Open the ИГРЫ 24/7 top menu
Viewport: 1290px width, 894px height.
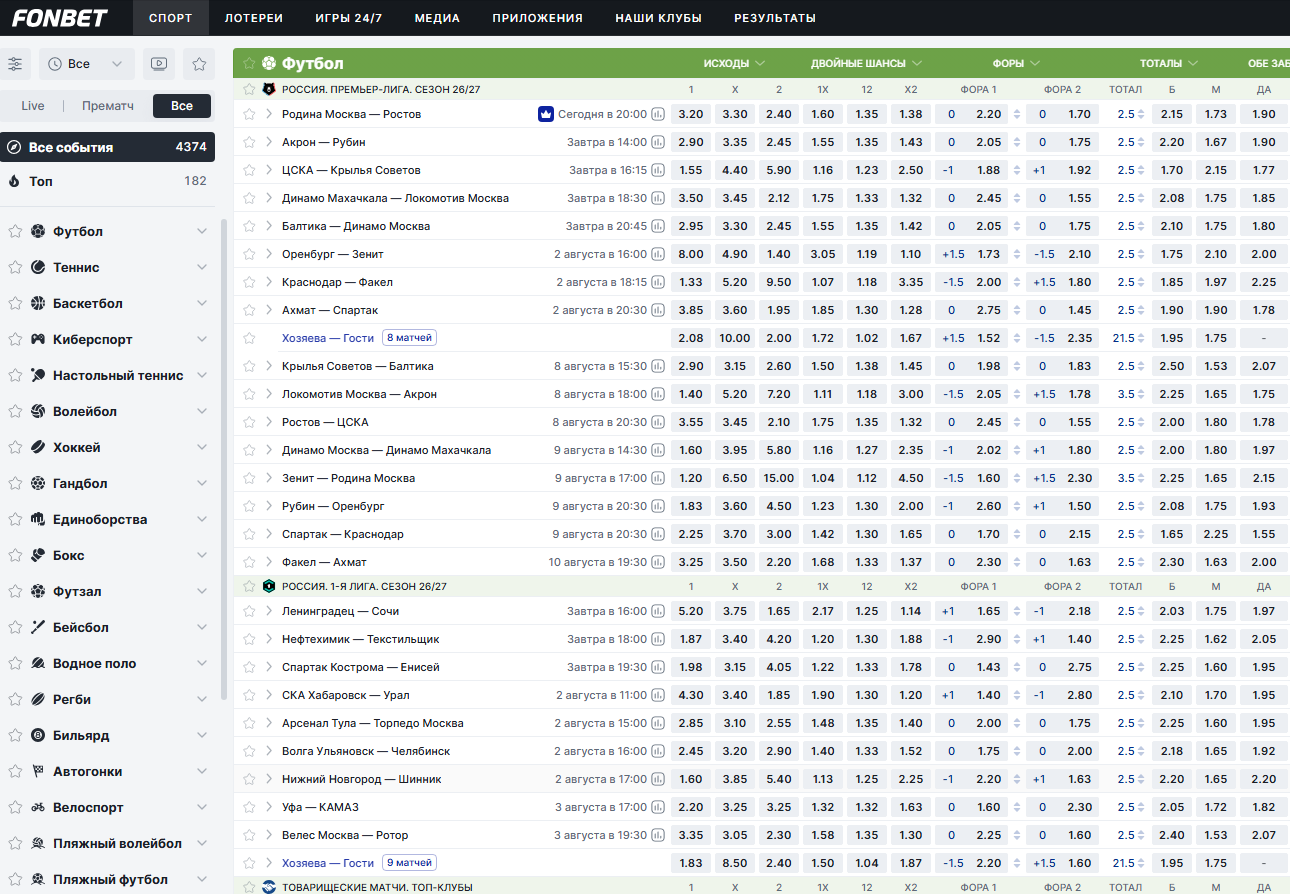click(349, 18)
